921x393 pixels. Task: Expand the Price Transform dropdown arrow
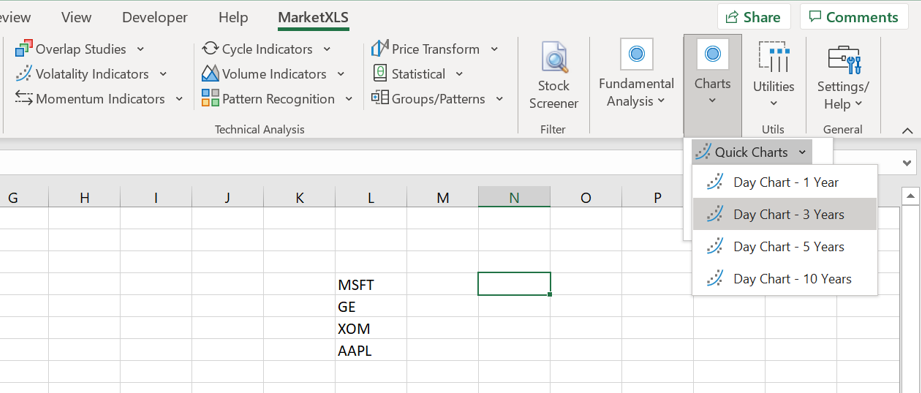point(494,49)
